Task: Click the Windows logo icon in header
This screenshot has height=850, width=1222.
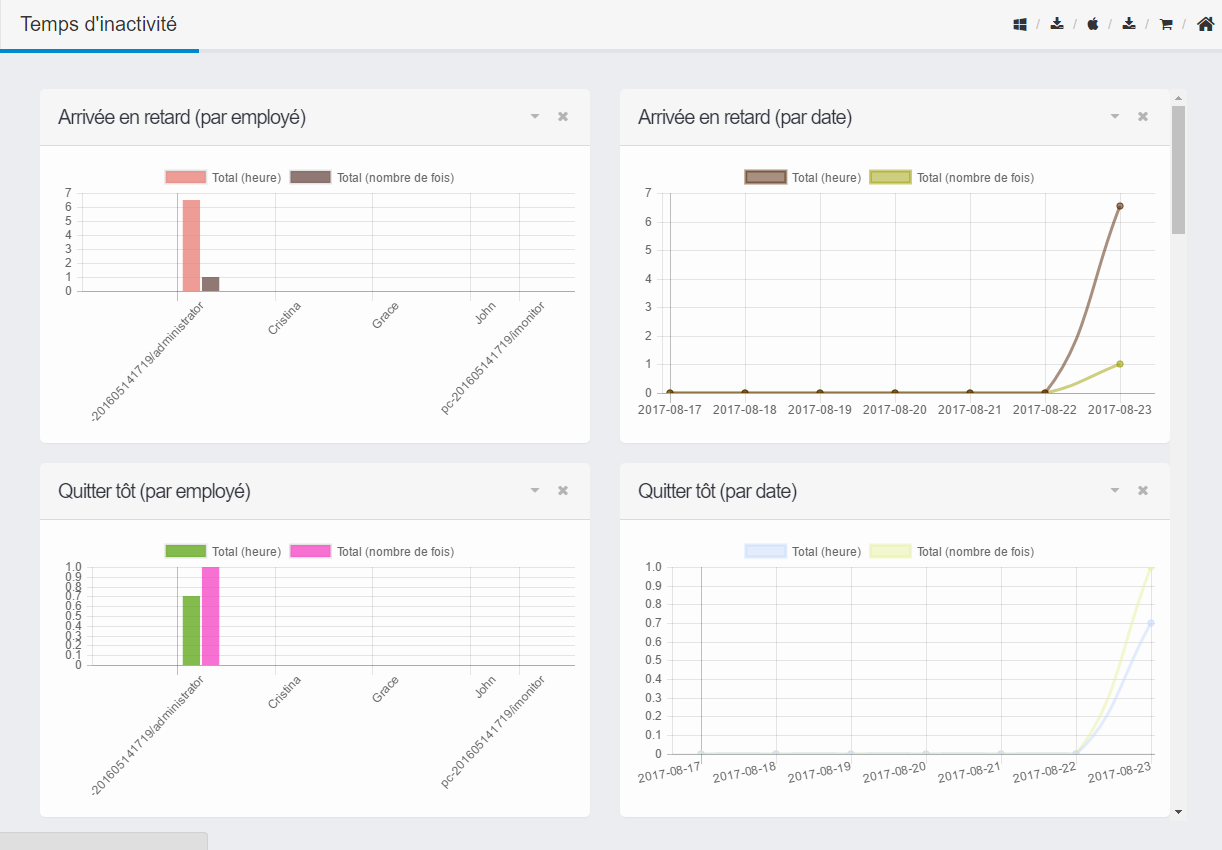Action: point(1020,24)
